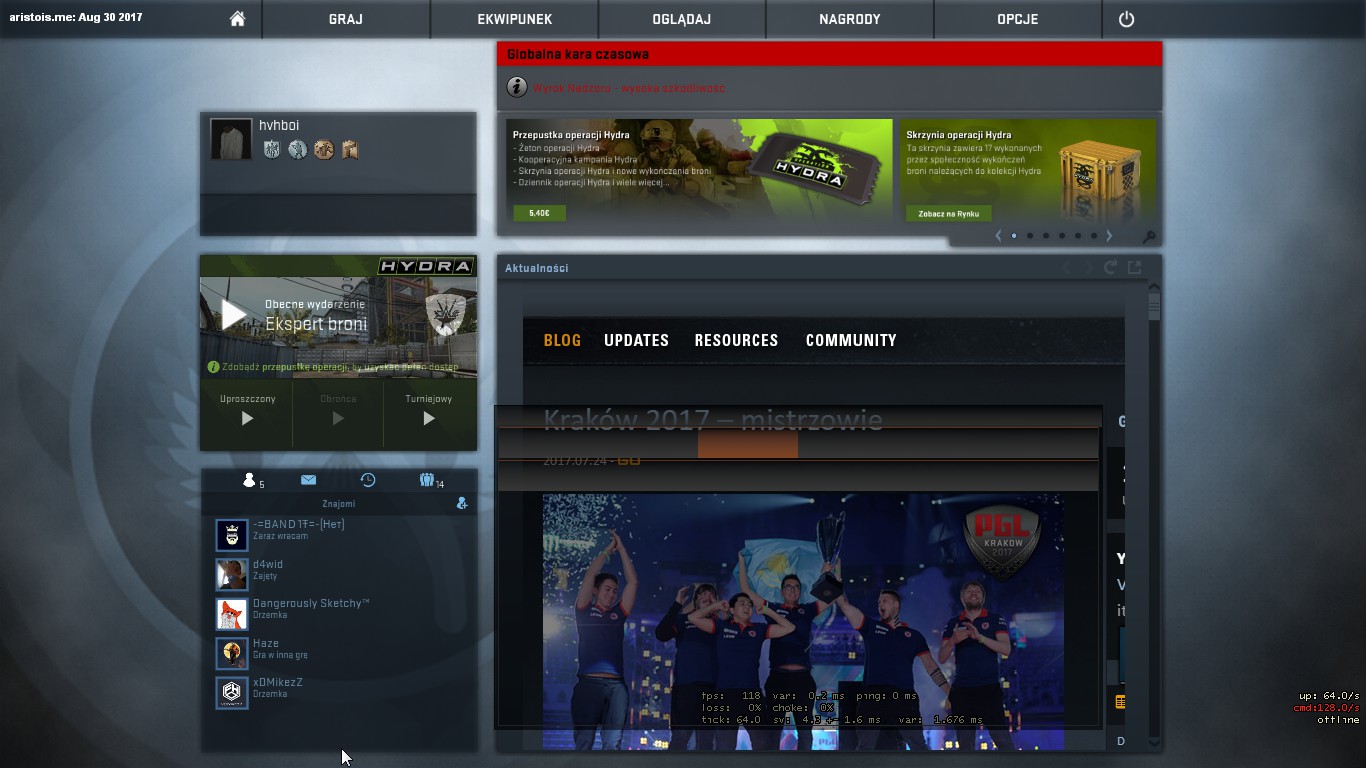Screen dimensions: 1366x768
Task: Click the Zobacz na Rynku button
Action: pyautogui.click(x=949, y=213)
